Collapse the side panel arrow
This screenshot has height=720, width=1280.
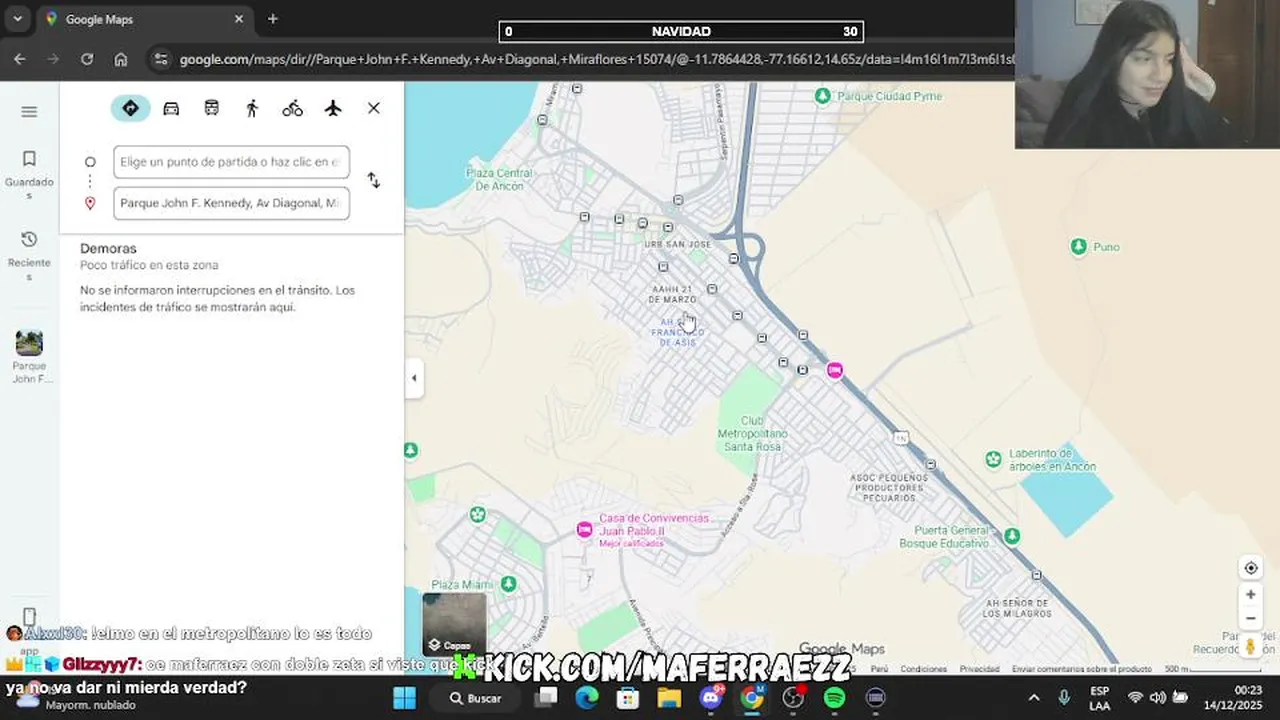click(414, 378)
